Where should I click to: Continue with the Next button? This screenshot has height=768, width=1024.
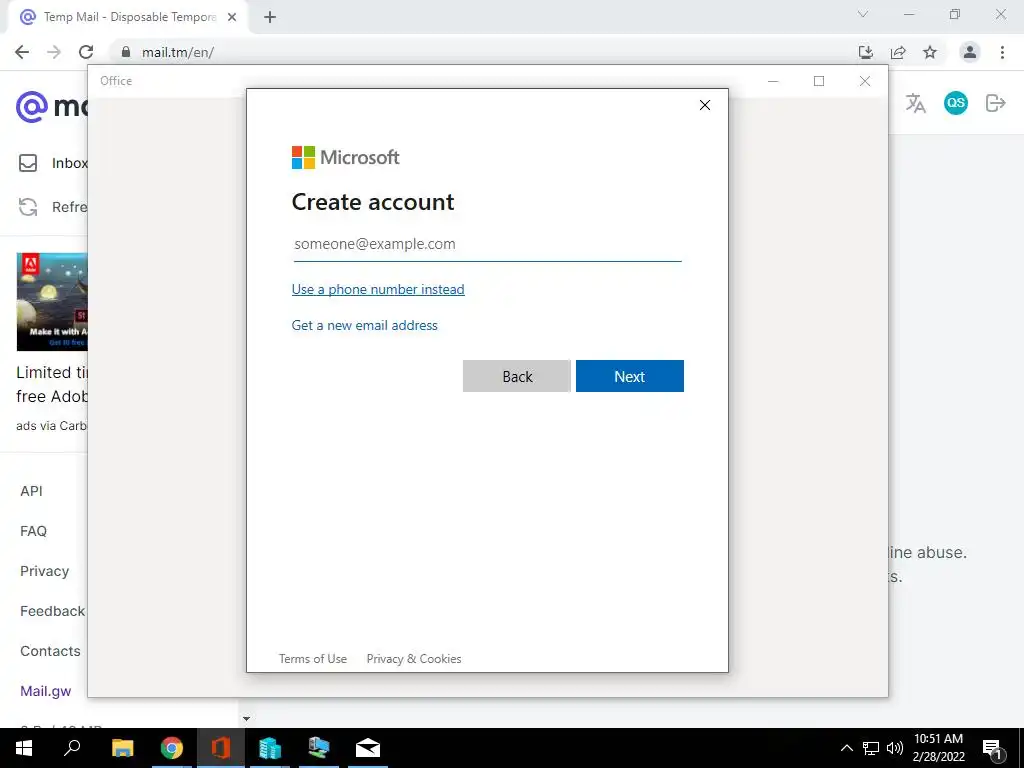click(x=630, y=376)
